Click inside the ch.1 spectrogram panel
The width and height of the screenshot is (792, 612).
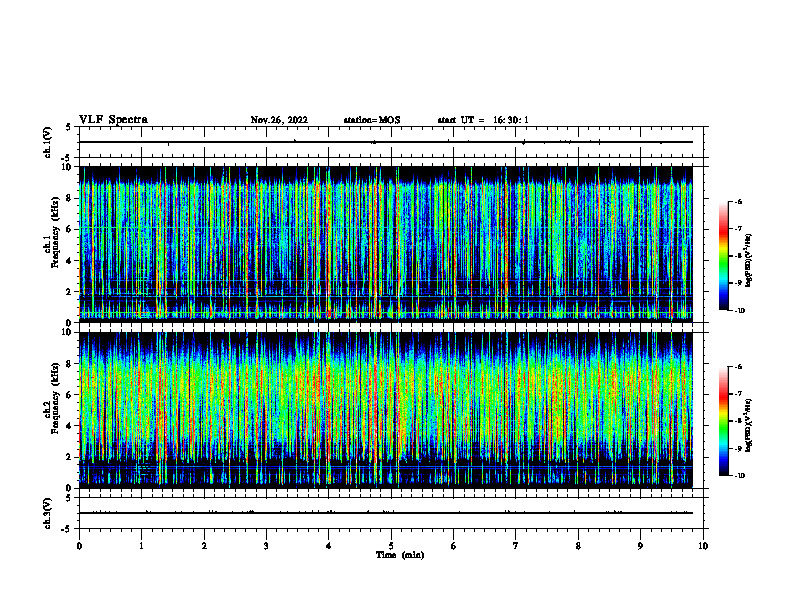pos(385,244)
